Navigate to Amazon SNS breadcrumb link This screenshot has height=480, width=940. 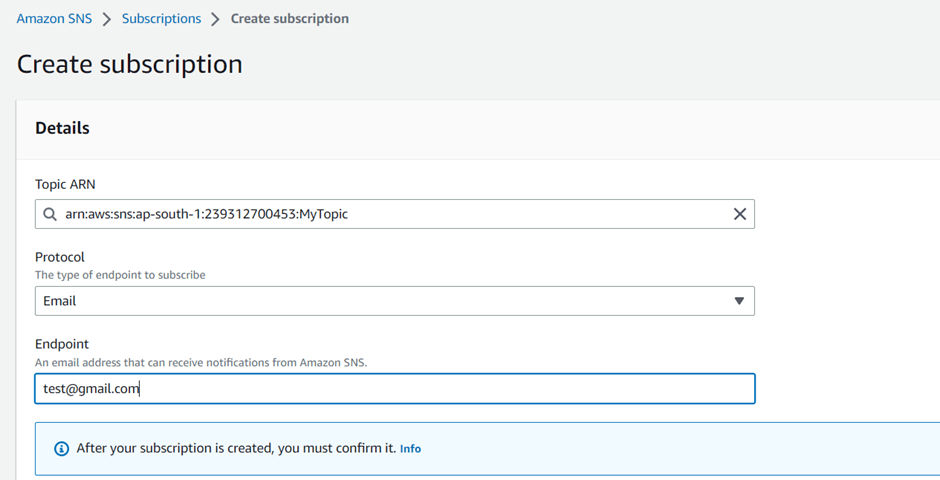[x=54, y=19]
